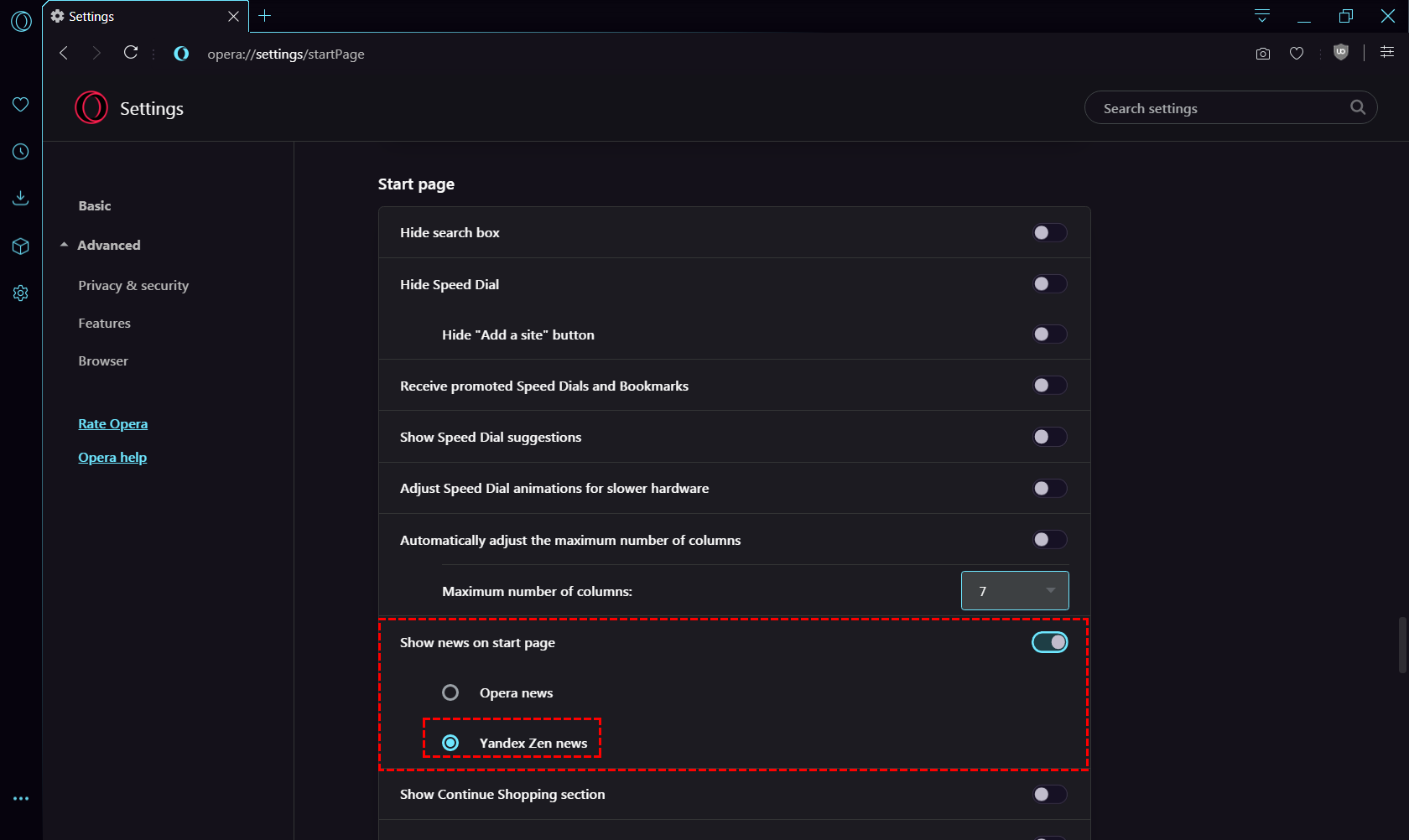
Task: Select the Opera news radio button
Action: coord(450,692)
